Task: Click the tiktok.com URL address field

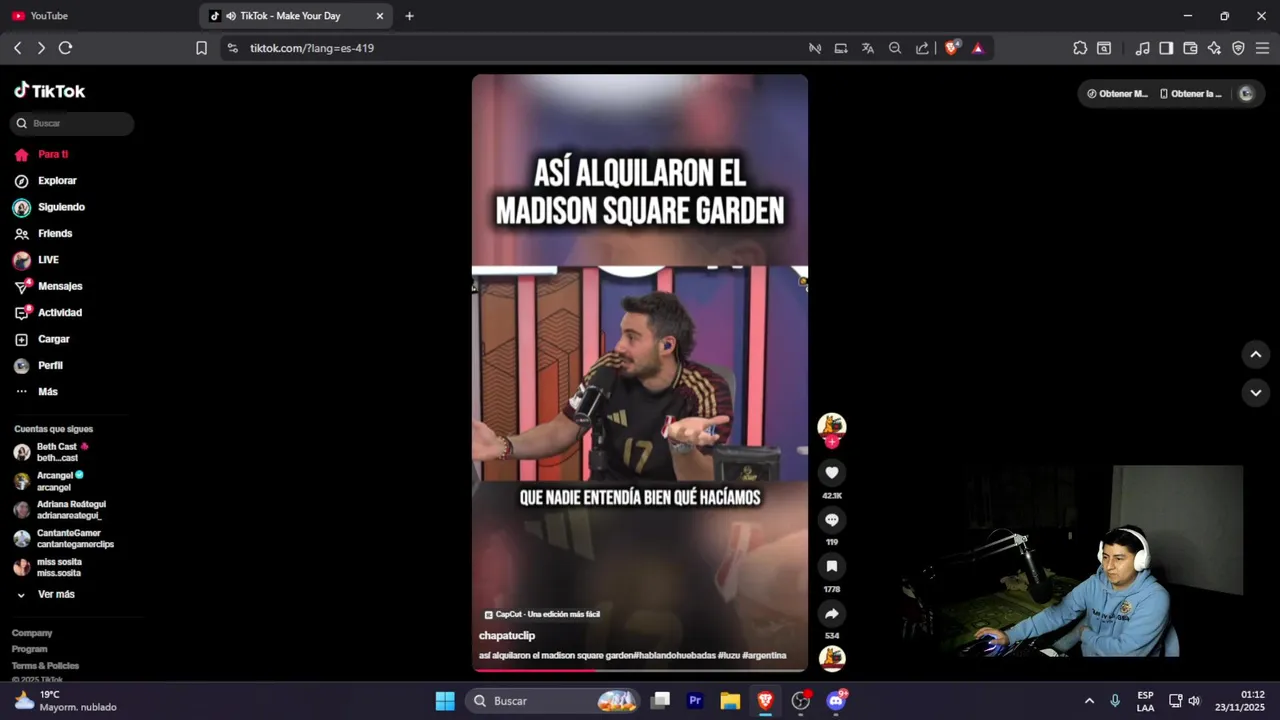Action: click(x=520, y=48)
